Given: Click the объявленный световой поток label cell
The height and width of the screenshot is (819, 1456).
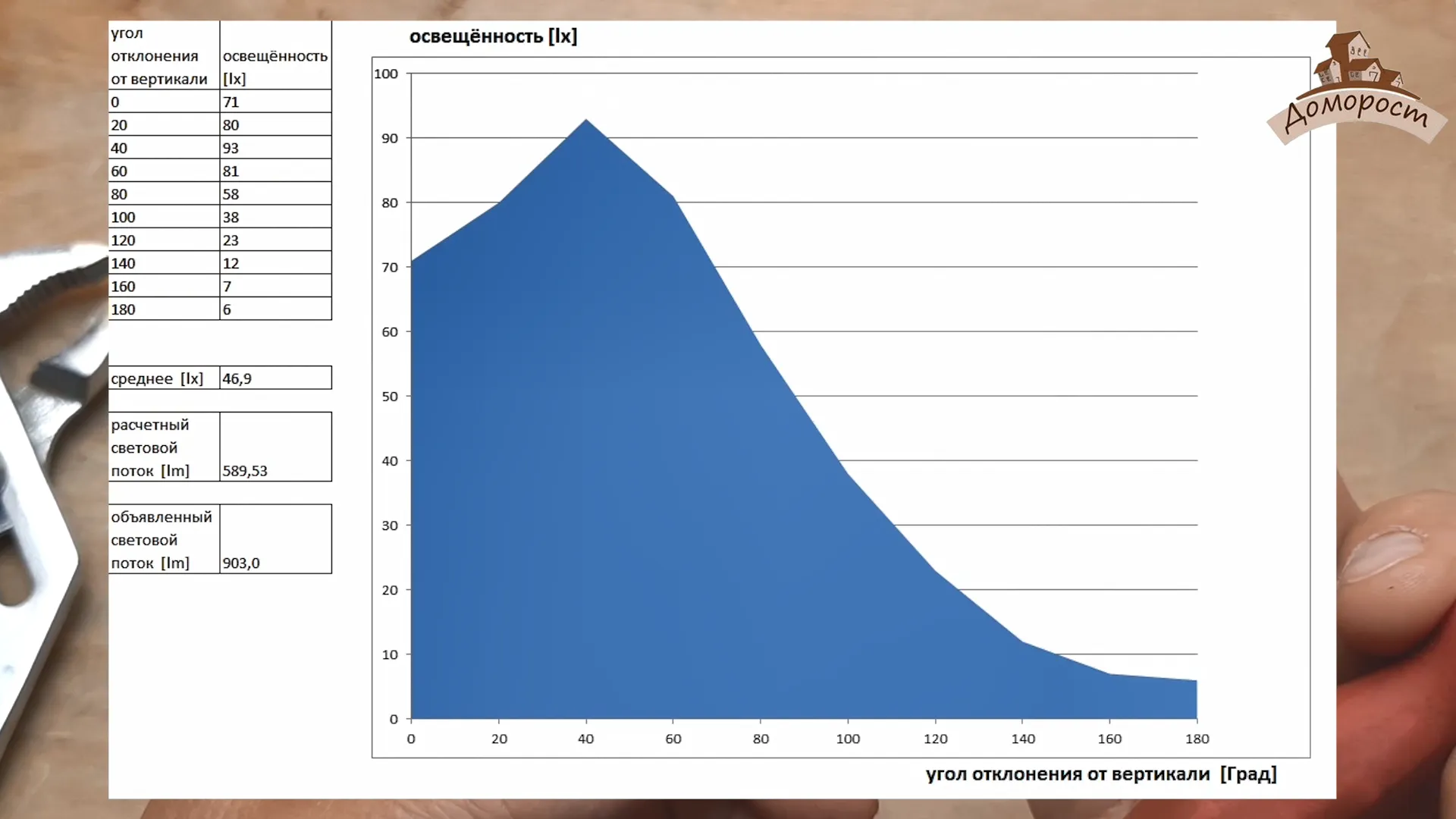Looking at the screenshot, I should (x=164, y=540).
